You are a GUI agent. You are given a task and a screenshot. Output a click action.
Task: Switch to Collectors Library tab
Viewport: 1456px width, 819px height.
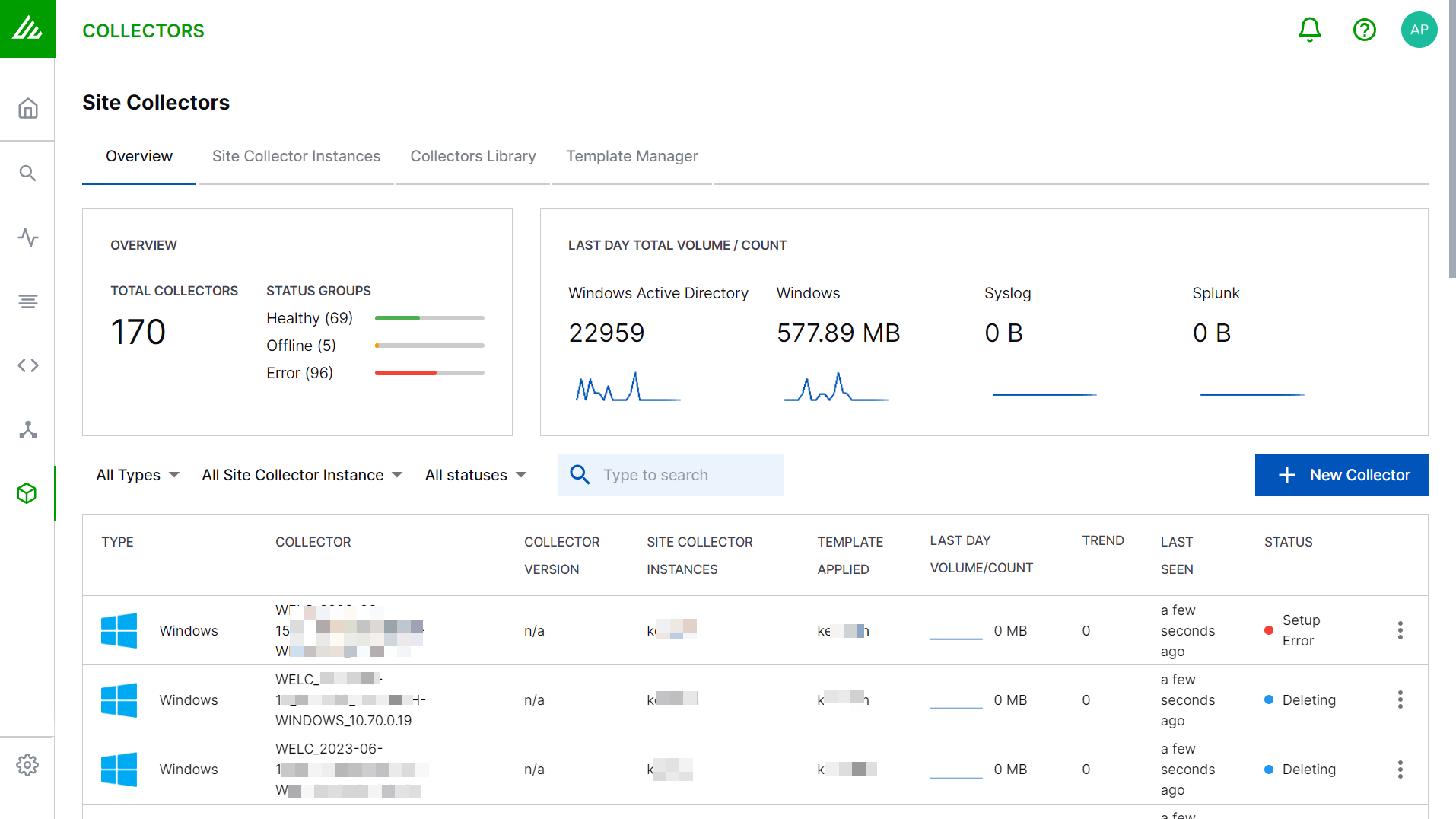[x=473, y=156]
